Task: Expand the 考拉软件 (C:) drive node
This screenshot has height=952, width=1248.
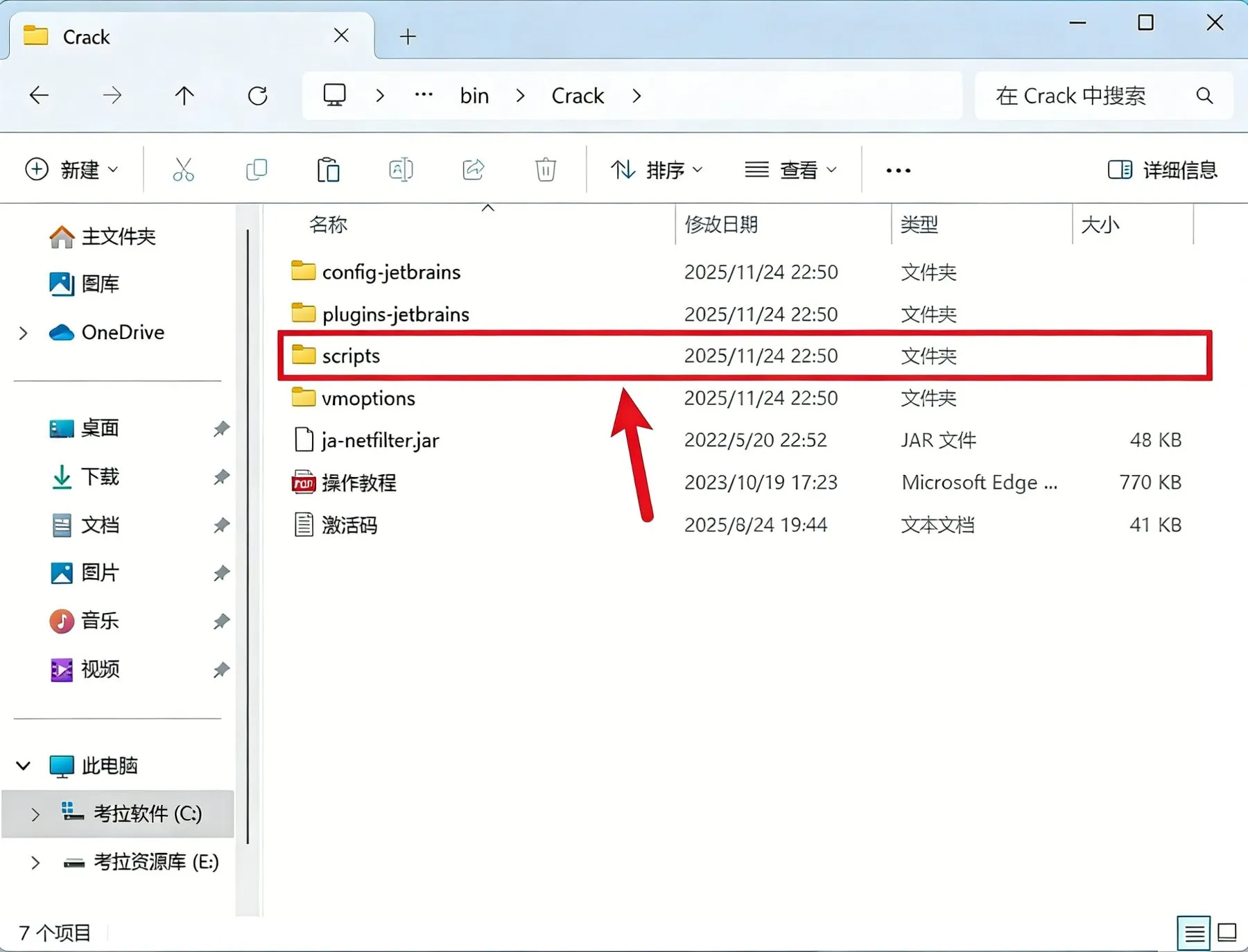Action: [x=35, y=814]
